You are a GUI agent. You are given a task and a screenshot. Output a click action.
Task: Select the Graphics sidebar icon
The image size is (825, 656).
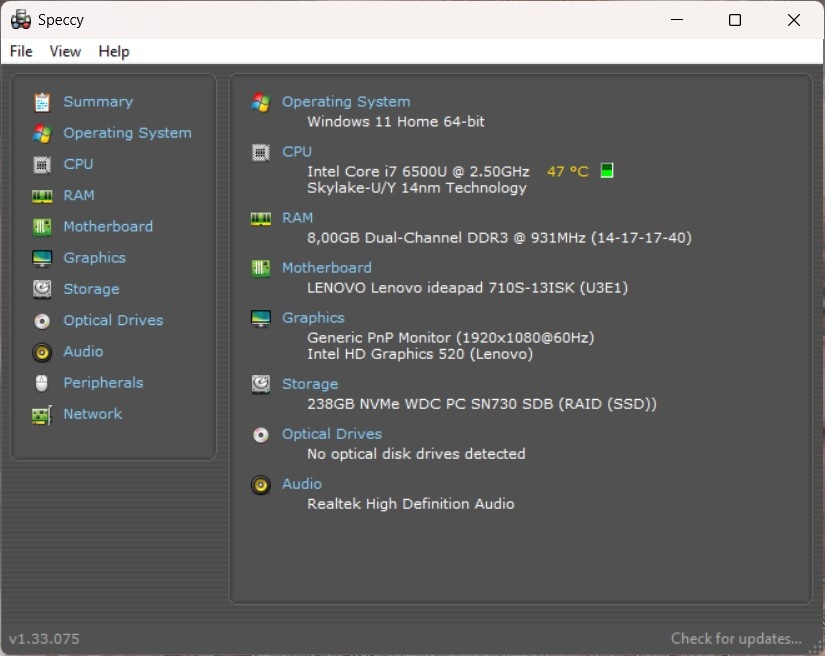click(x=42, y=257)
